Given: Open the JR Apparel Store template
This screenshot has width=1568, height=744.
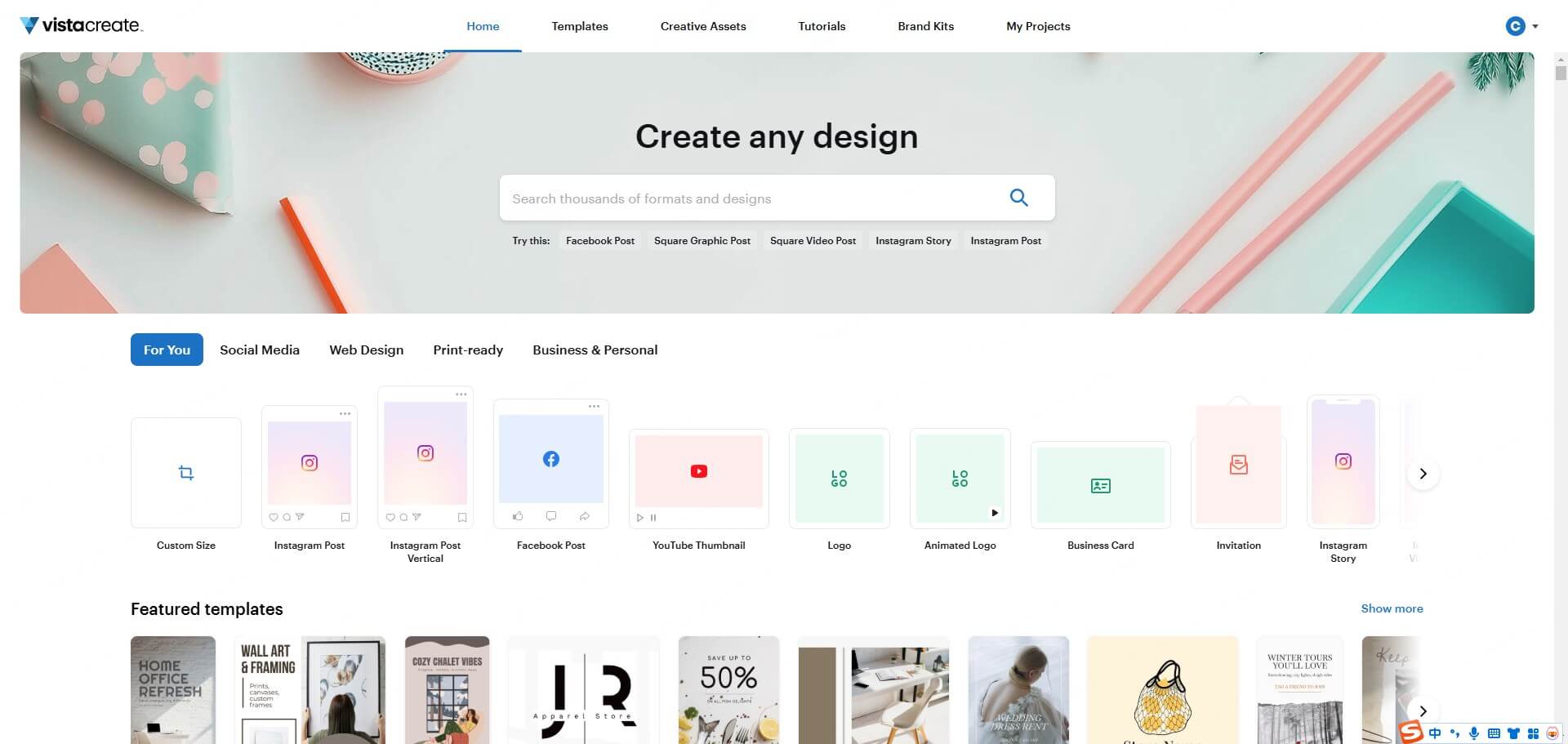Looking at the screenshot, I should click(x=583, y=690).
